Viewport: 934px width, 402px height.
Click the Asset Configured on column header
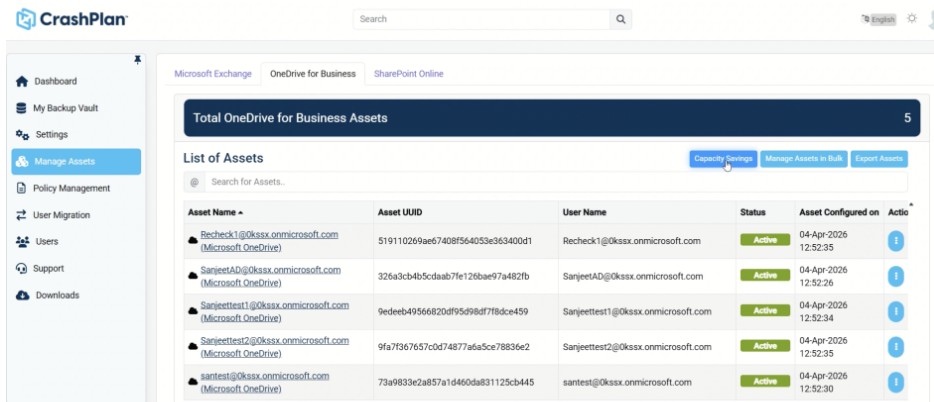click(x=839, y=212)
